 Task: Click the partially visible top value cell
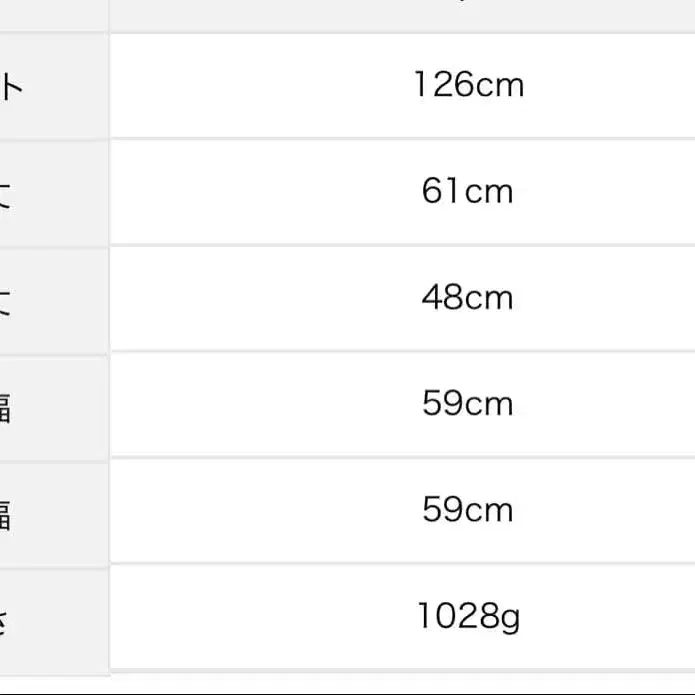coord(400,12)
